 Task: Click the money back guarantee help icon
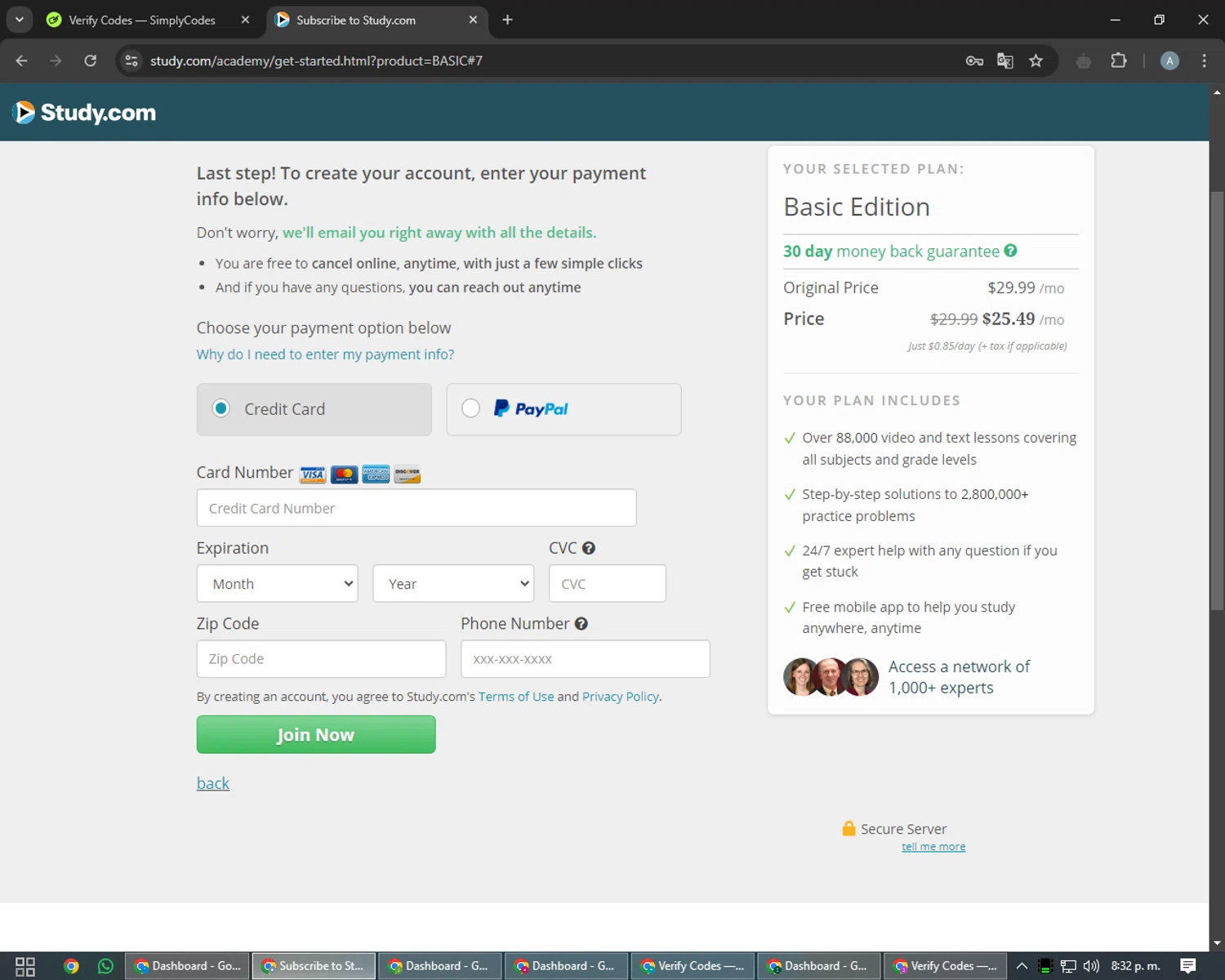click(1011, 251)
